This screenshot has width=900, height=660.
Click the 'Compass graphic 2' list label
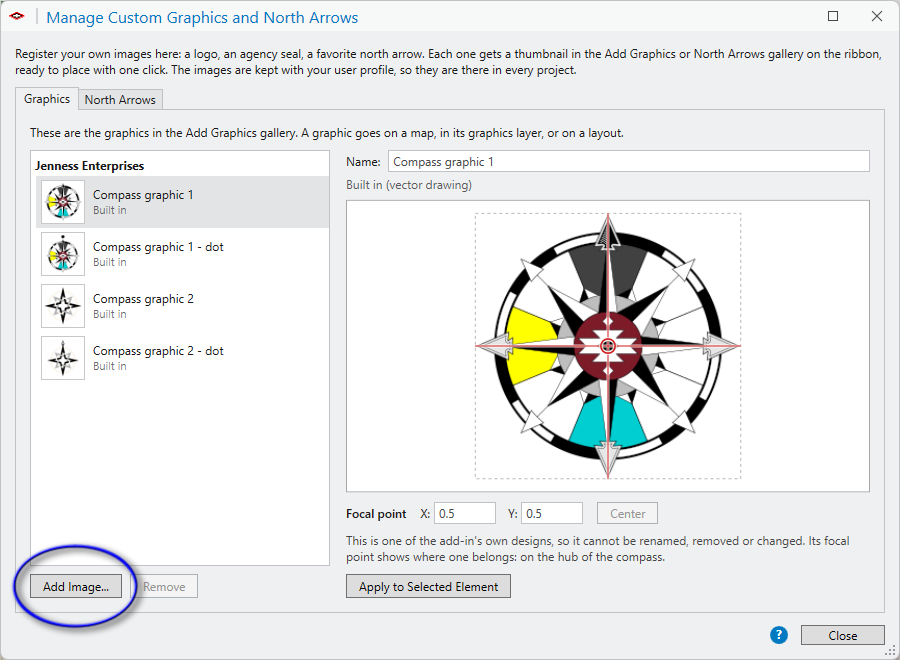[143, 299]
